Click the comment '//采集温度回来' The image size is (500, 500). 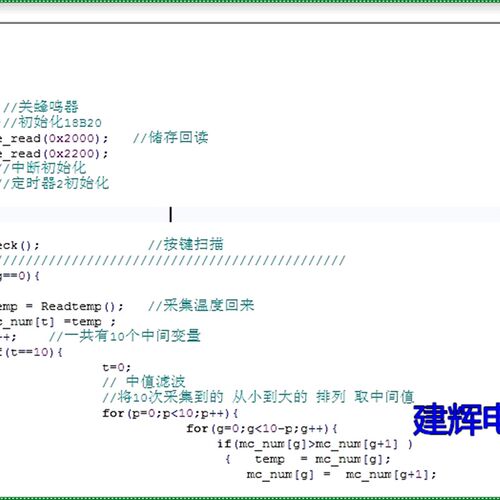[x=201, y=306]
